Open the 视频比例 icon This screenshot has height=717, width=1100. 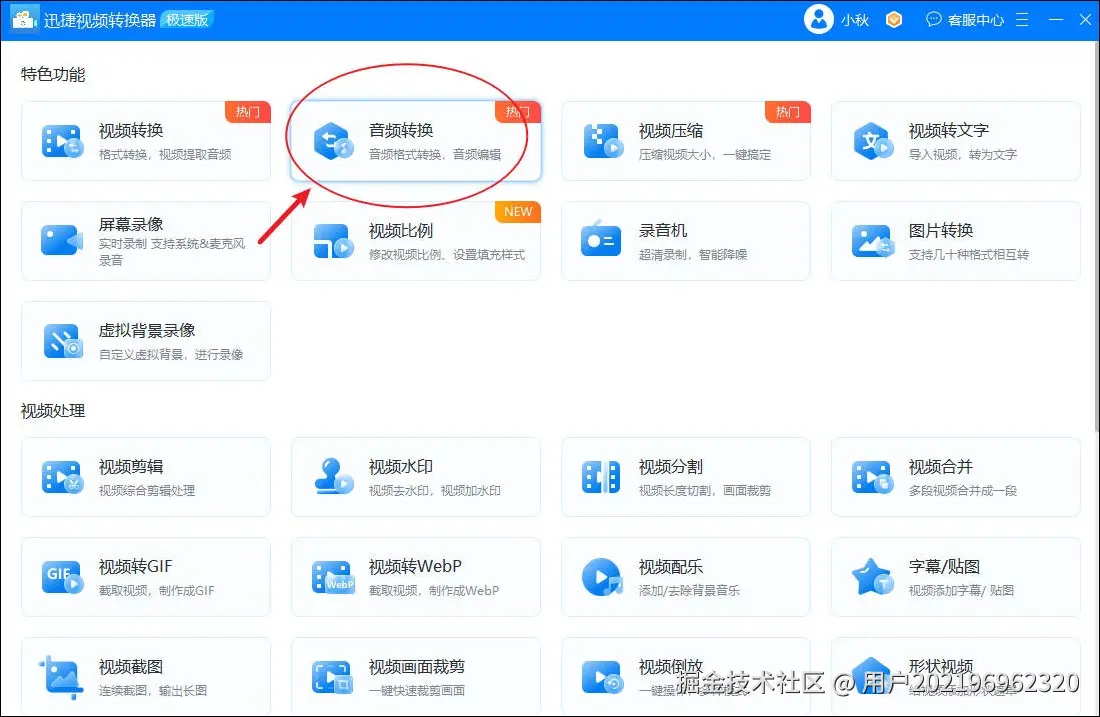pyautogui.click(x=333, y=241)
